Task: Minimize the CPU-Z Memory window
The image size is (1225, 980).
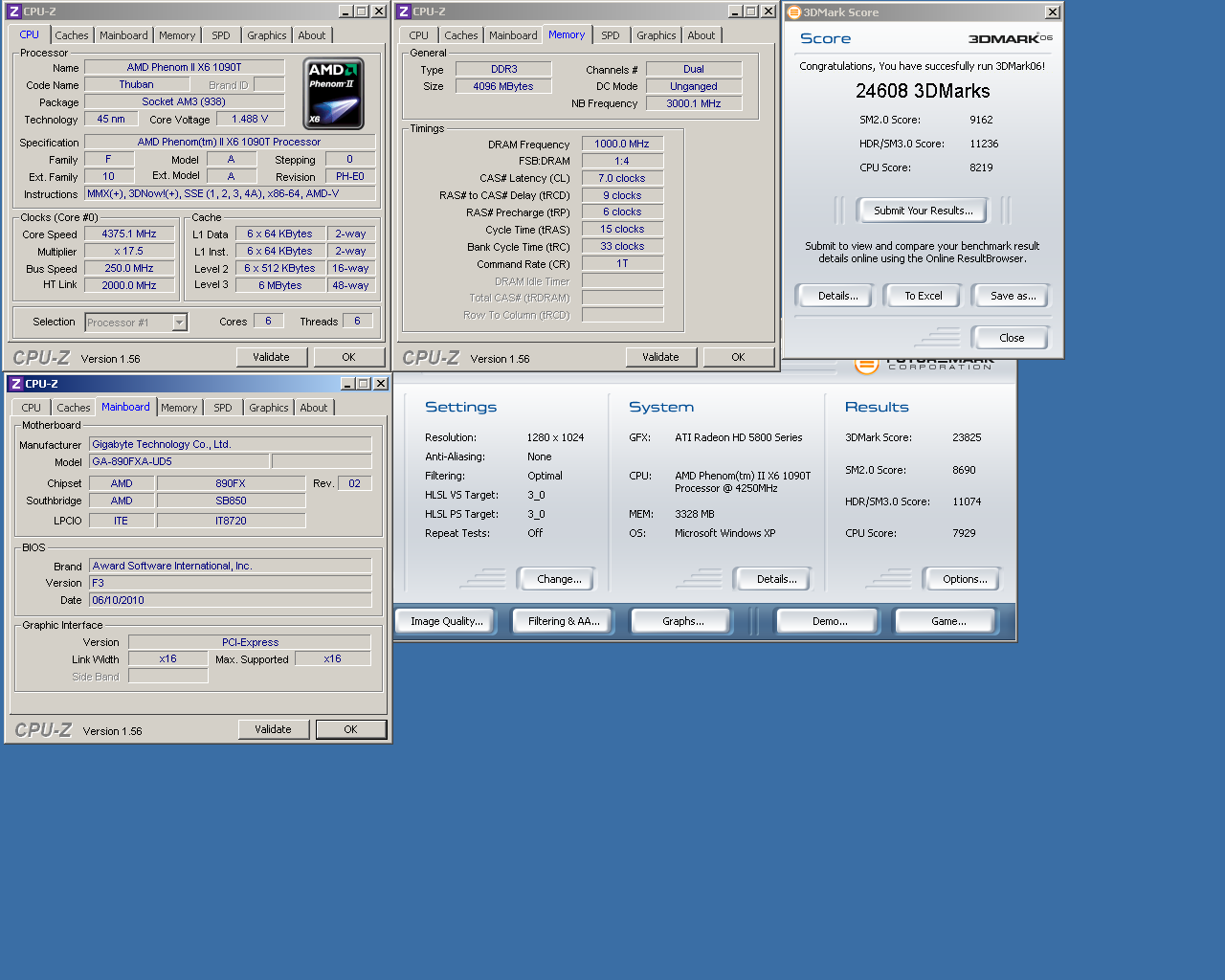Action: [734, 11]
